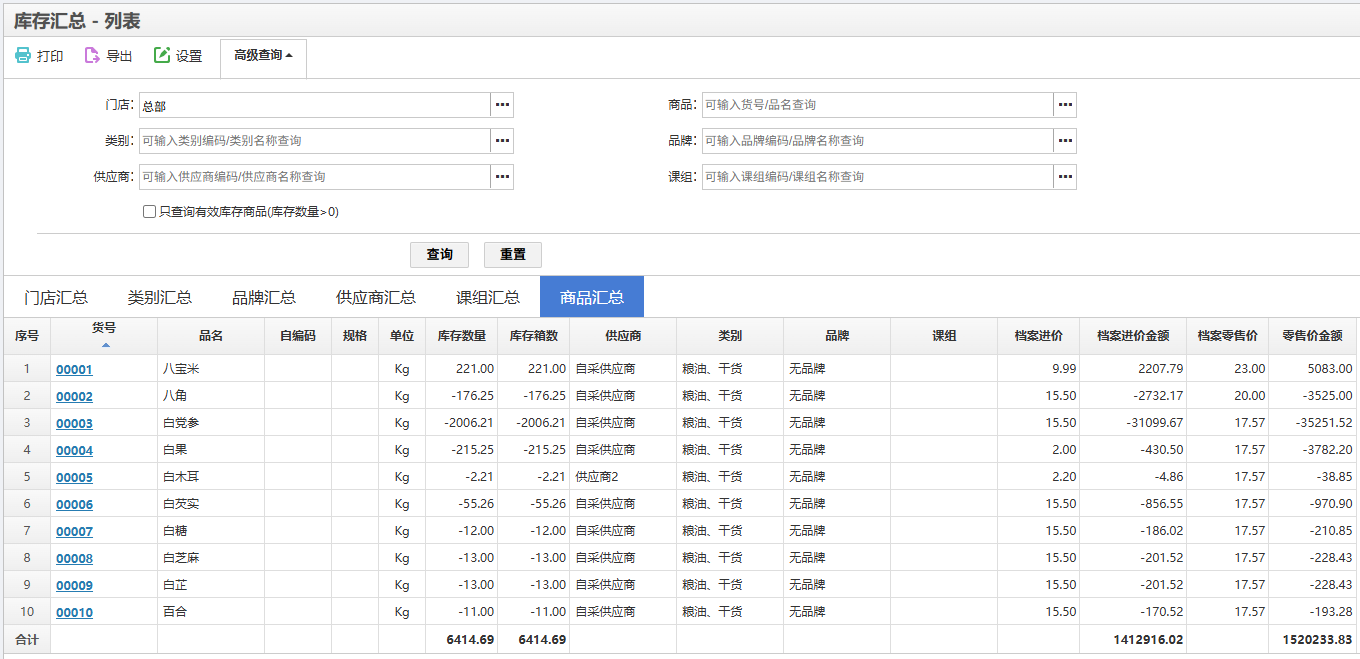Click the 单位 column header
The width and height of the screenshot is (1360, 659).
click(402, 336)
